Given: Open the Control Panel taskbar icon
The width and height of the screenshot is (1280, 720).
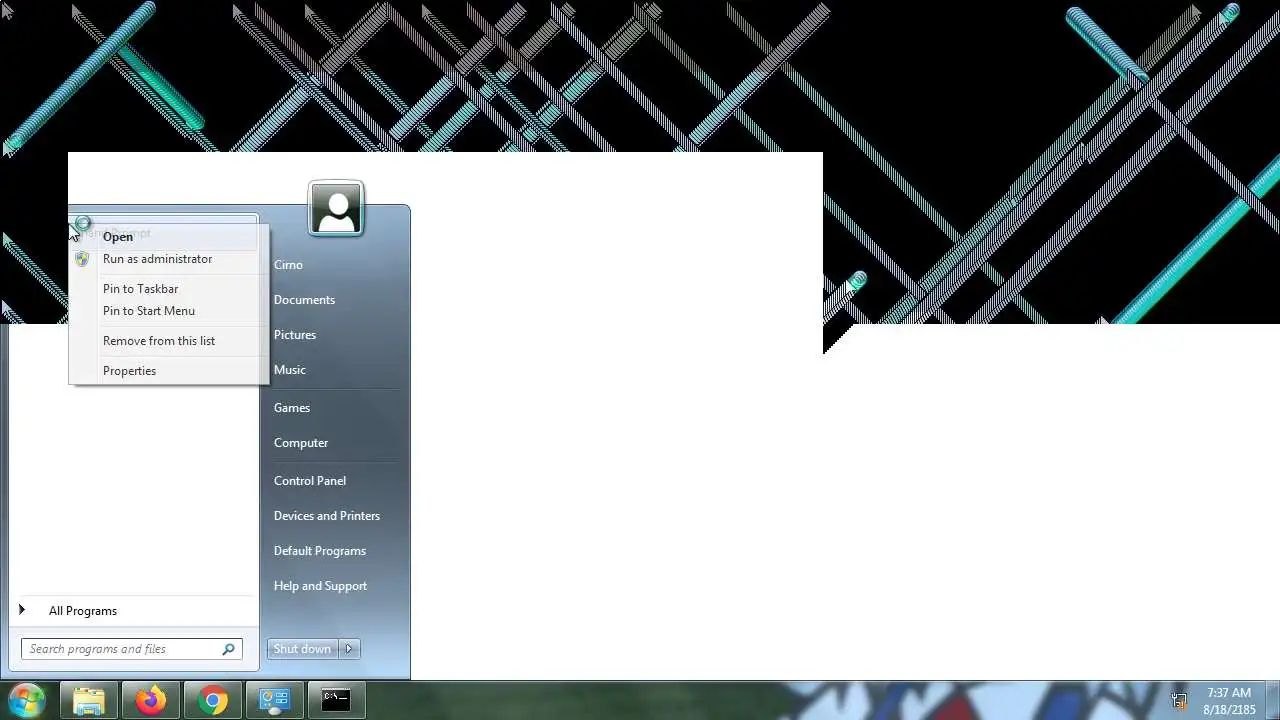Looking at the screenshot, I should [x=275, y=700].
